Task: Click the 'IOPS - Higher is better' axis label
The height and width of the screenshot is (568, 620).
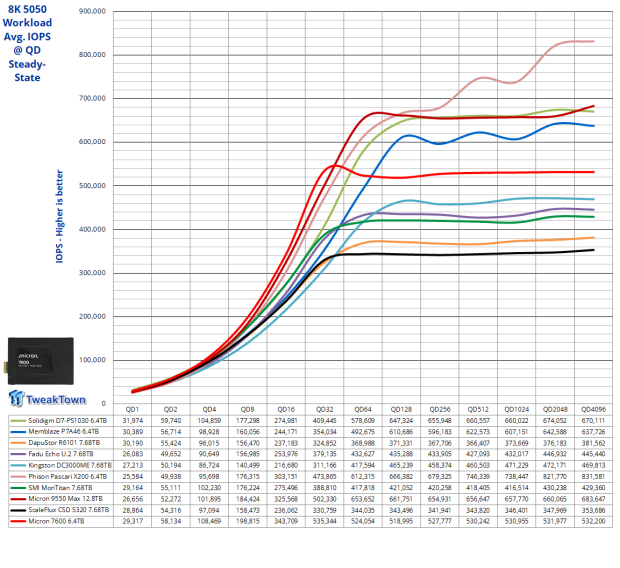Action: coord(59,216)
